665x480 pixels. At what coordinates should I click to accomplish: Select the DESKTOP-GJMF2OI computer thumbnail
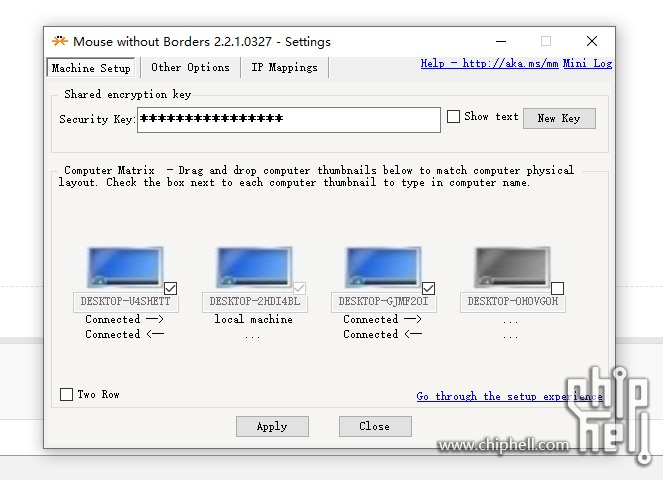(x=383, y=268)
